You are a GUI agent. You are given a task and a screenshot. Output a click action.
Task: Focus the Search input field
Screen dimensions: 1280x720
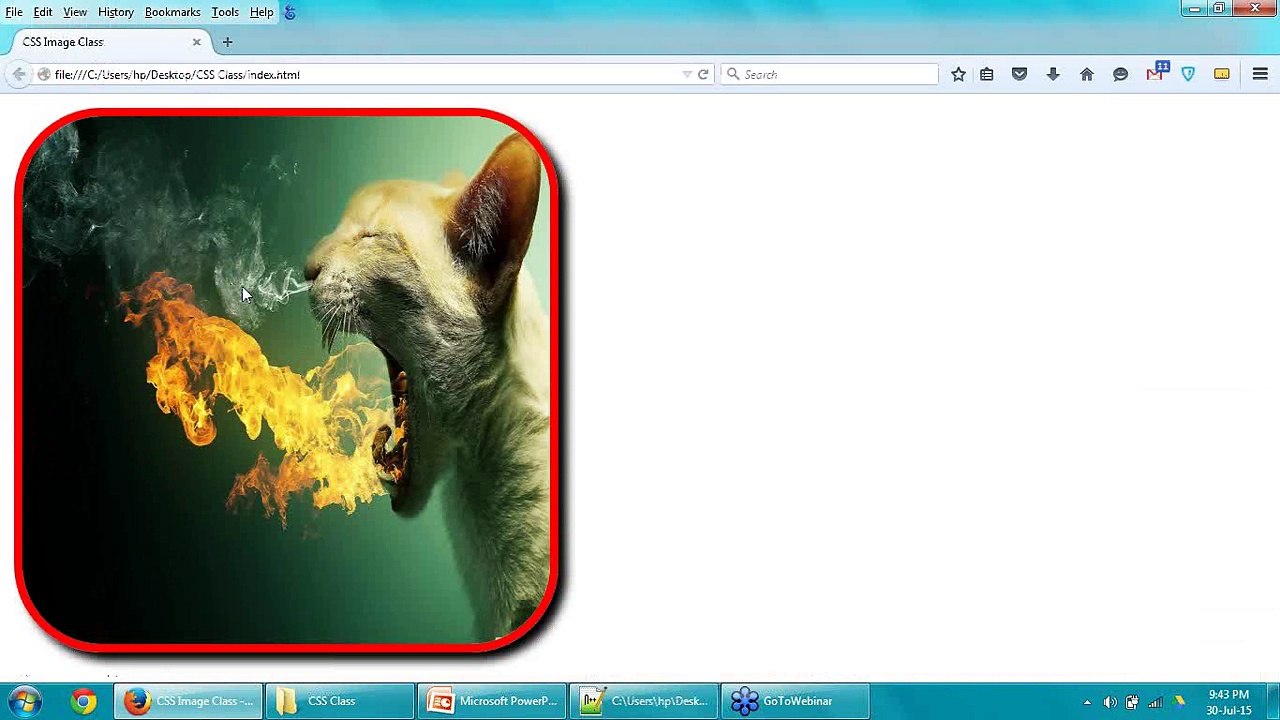point(830,74)
